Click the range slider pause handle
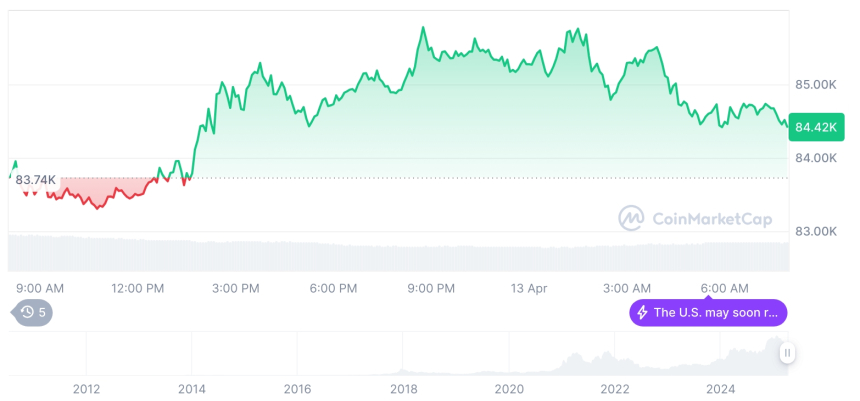 tap(788, 353)
